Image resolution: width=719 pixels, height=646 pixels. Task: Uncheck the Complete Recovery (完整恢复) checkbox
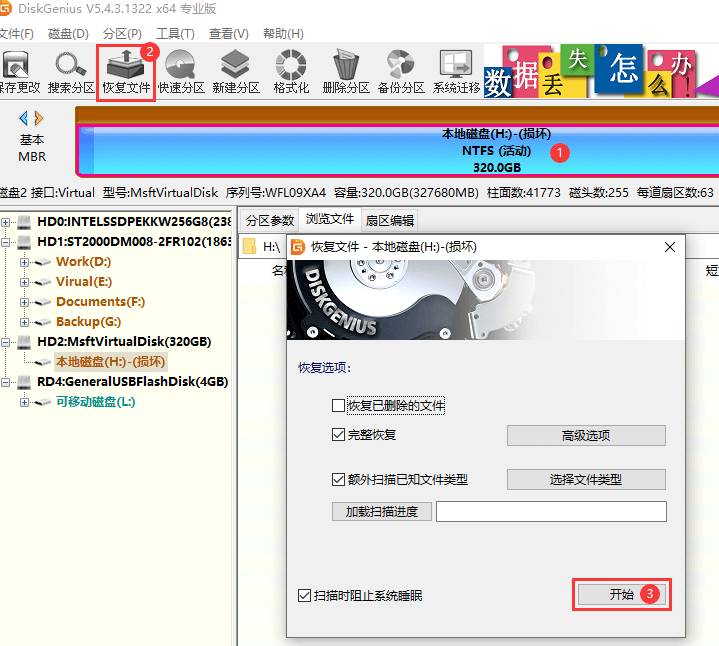coord(338,435)
